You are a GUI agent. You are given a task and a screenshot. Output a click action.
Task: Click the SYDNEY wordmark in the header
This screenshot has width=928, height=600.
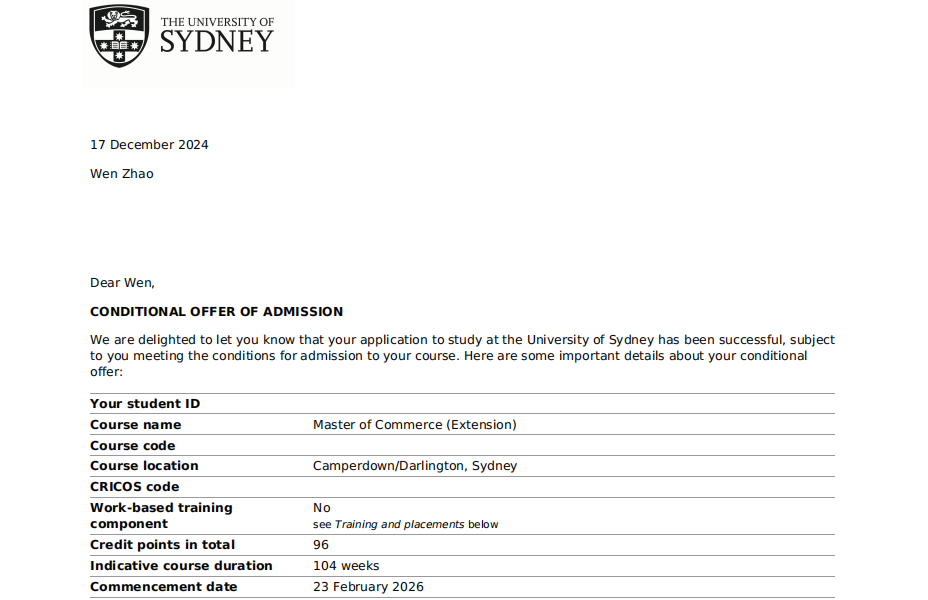[x=216, y=42]
